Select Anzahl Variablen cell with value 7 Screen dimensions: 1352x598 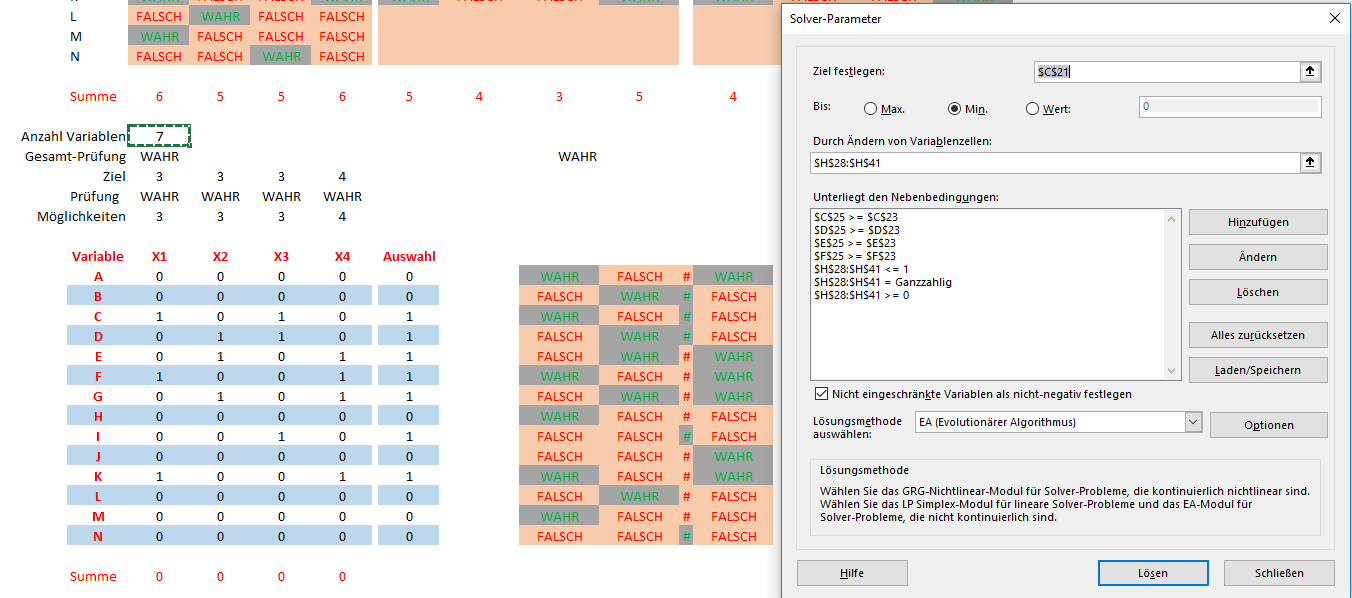click(x=159, y=136)
